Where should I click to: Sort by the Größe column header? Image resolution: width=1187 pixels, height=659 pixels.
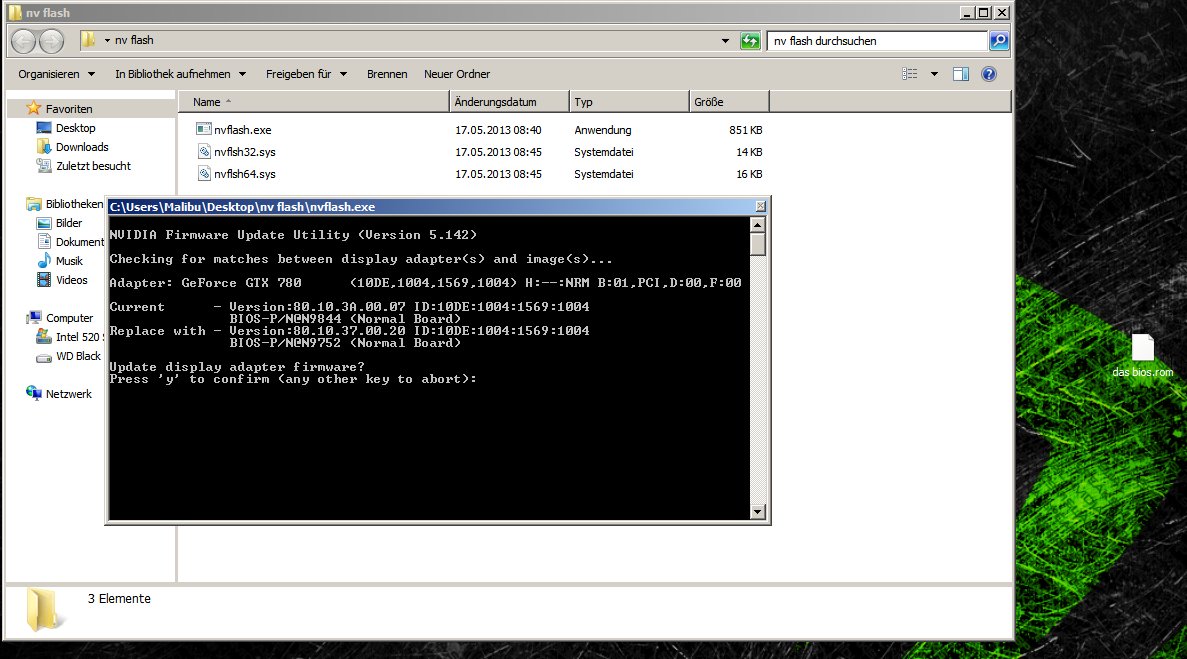pos(729,102)
